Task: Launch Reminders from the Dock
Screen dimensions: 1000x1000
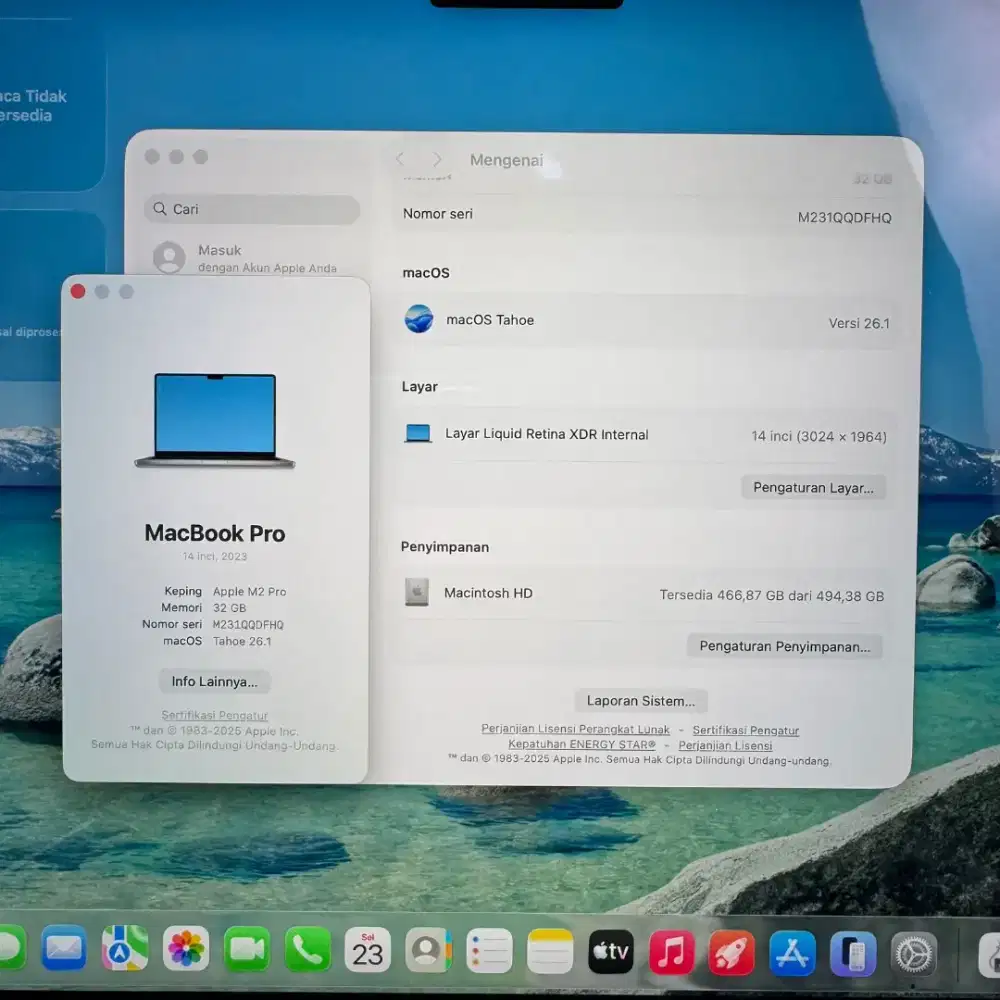Action: [x=489, y=951]
